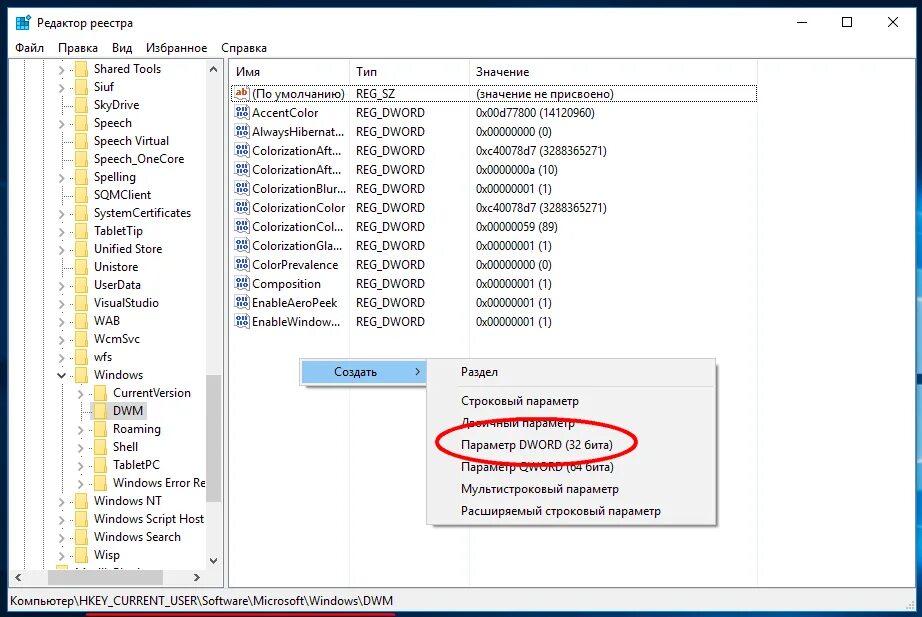
Task: Expand the SystemCertificates node
Action: click(x=61, y=214)
